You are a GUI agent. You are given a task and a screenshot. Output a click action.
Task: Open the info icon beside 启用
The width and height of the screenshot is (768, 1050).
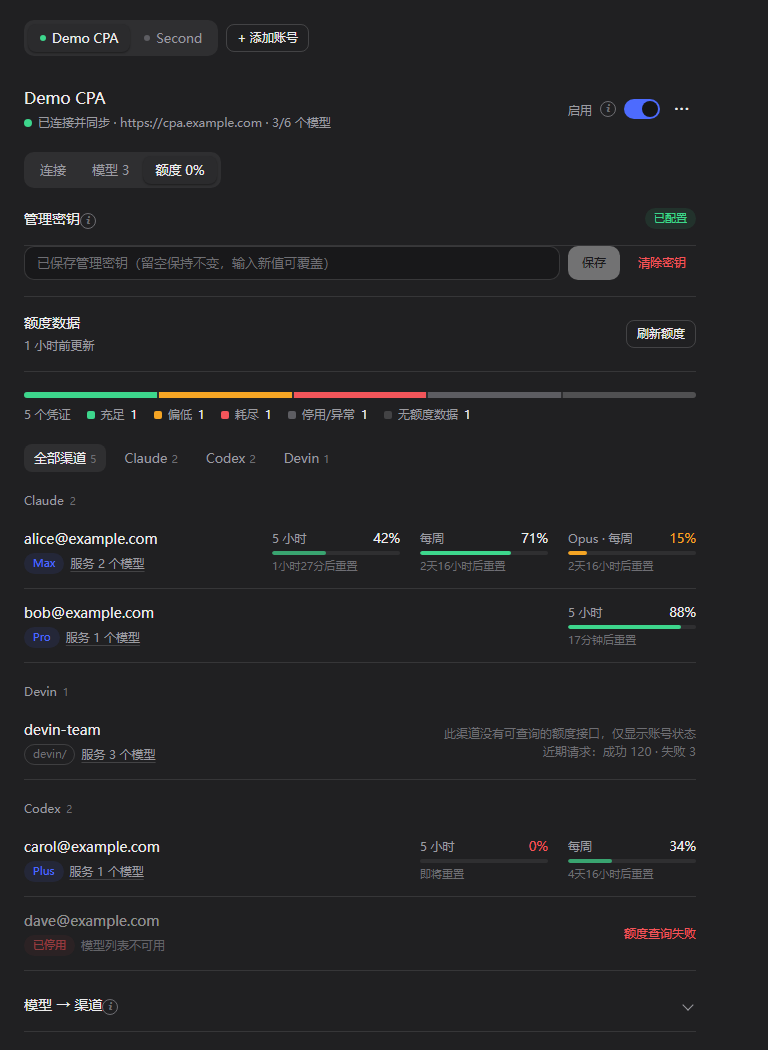pyautogui.click(x=608, y=109)
